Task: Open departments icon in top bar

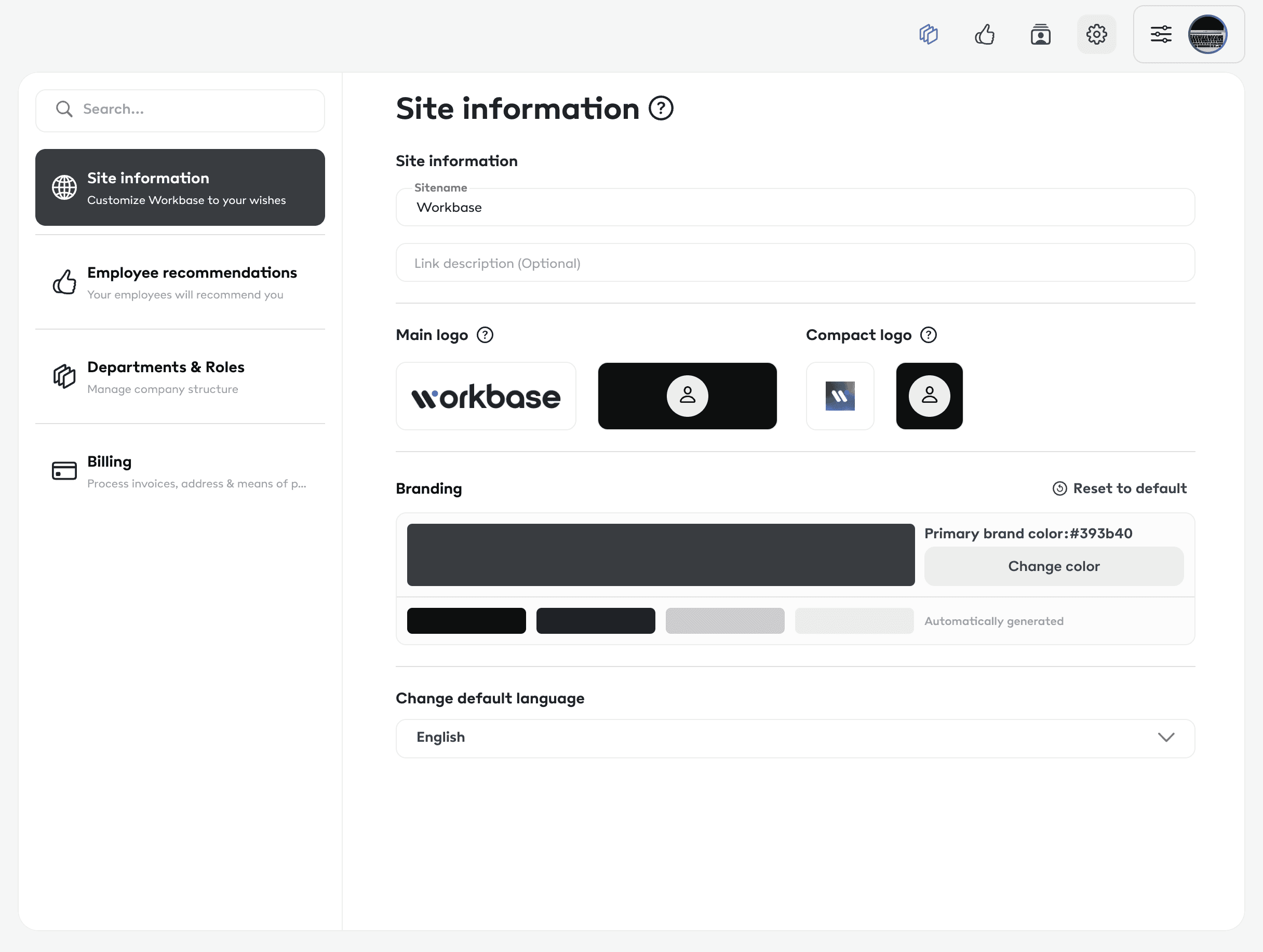Action: tap(929, 34)
